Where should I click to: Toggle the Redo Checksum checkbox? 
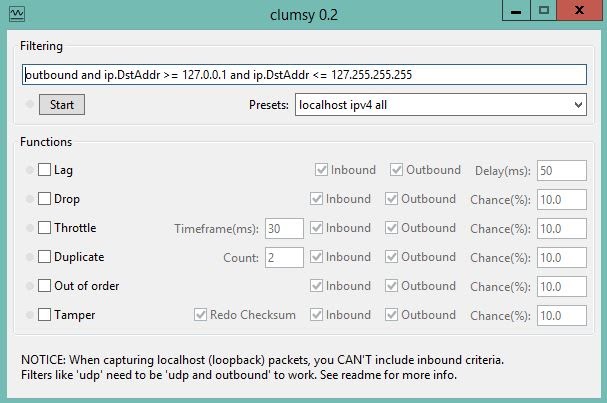[x=201, y=315]
